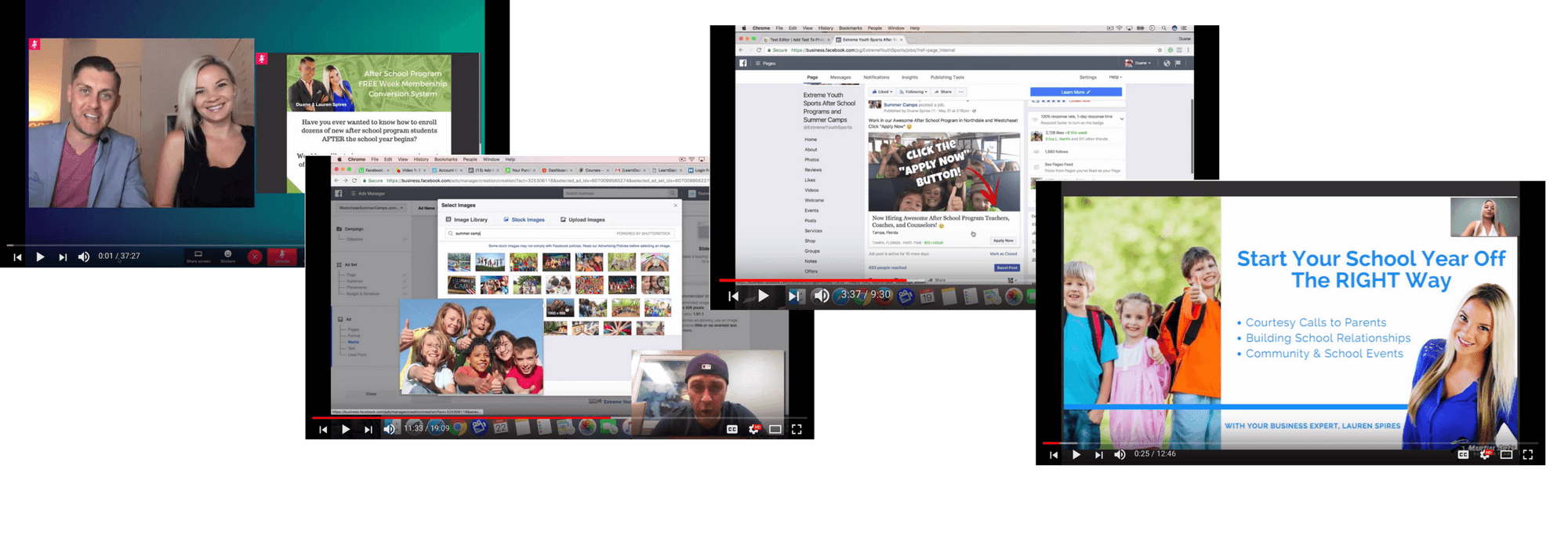The width and height of the screenshot is (1568, 549).
Task: Play the 0:25 / 12:46 video
Action: point(1076,455)
